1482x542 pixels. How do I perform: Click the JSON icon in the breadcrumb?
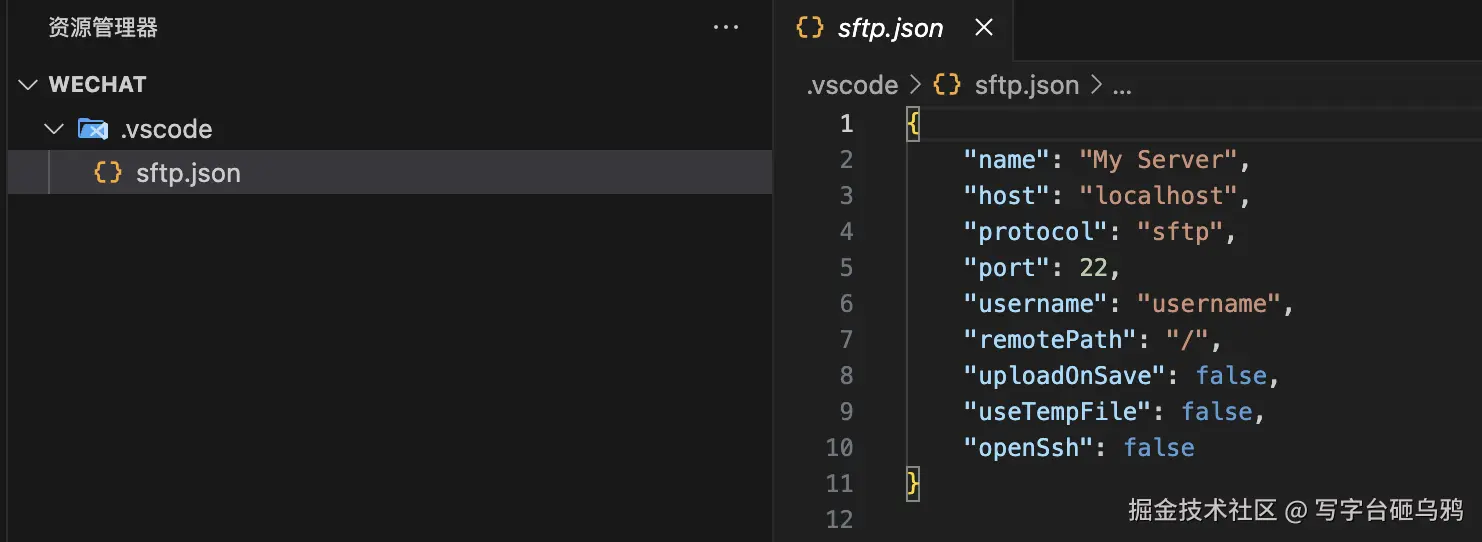946,85
